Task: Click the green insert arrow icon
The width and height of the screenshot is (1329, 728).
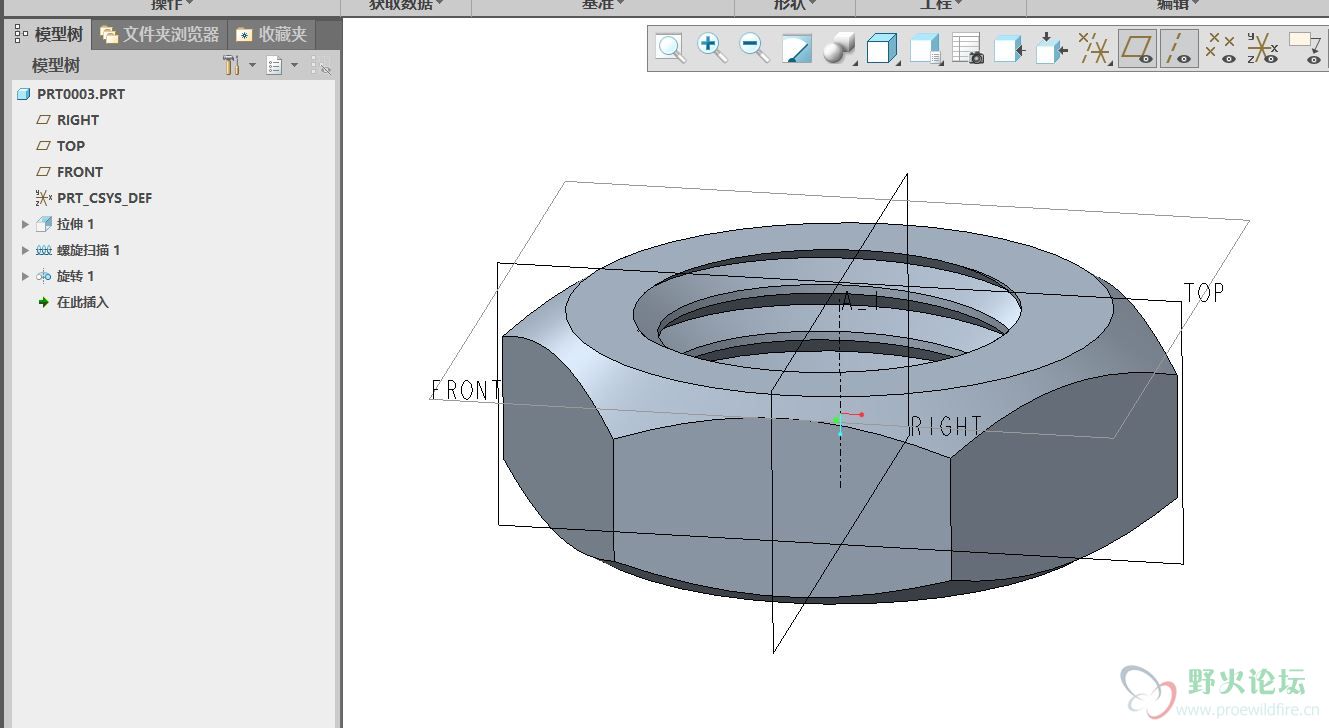Action: point(43,302)
